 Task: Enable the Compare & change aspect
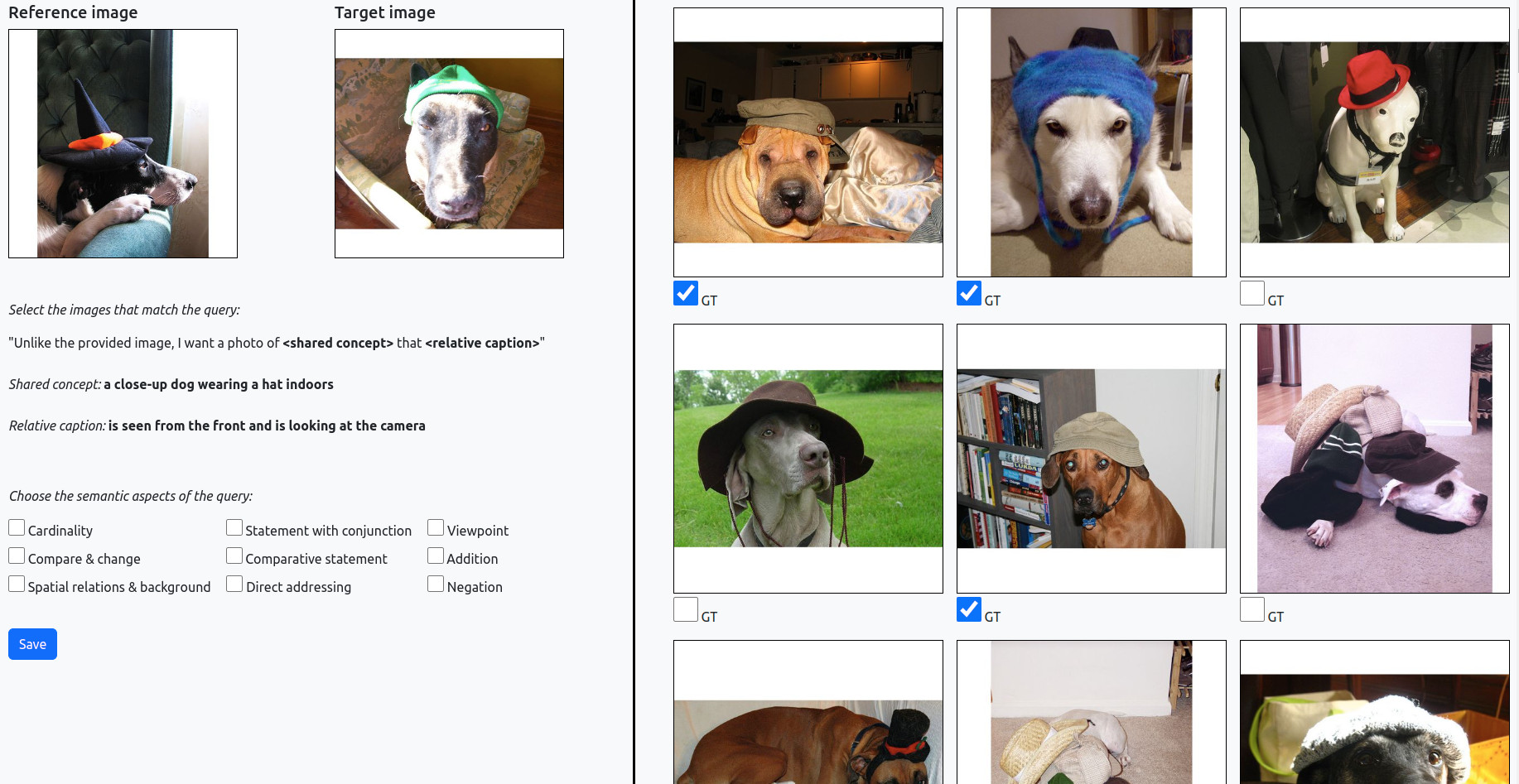[x=17, y=556]
